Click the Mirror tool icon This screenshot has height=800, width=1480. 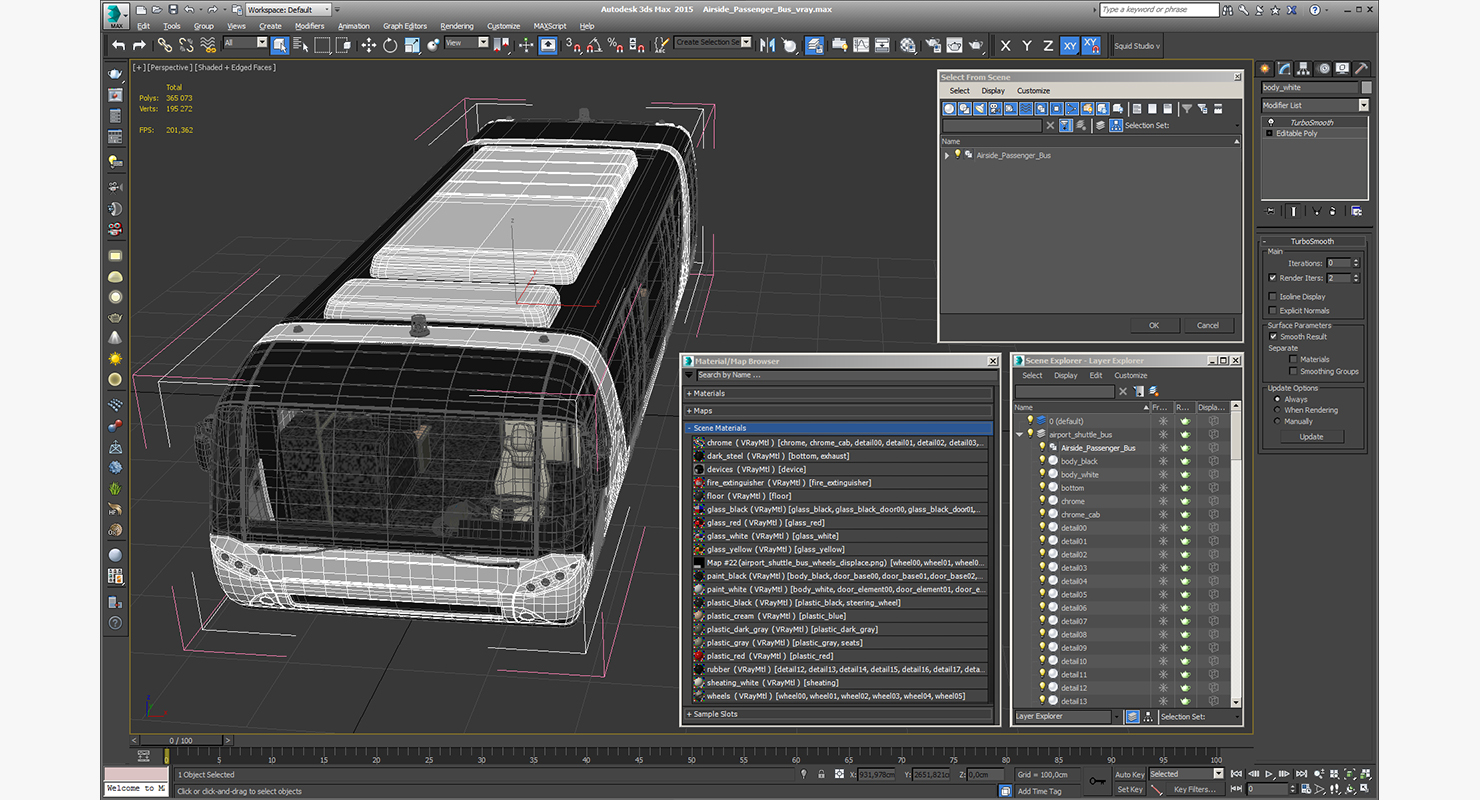tap(767, 45)
